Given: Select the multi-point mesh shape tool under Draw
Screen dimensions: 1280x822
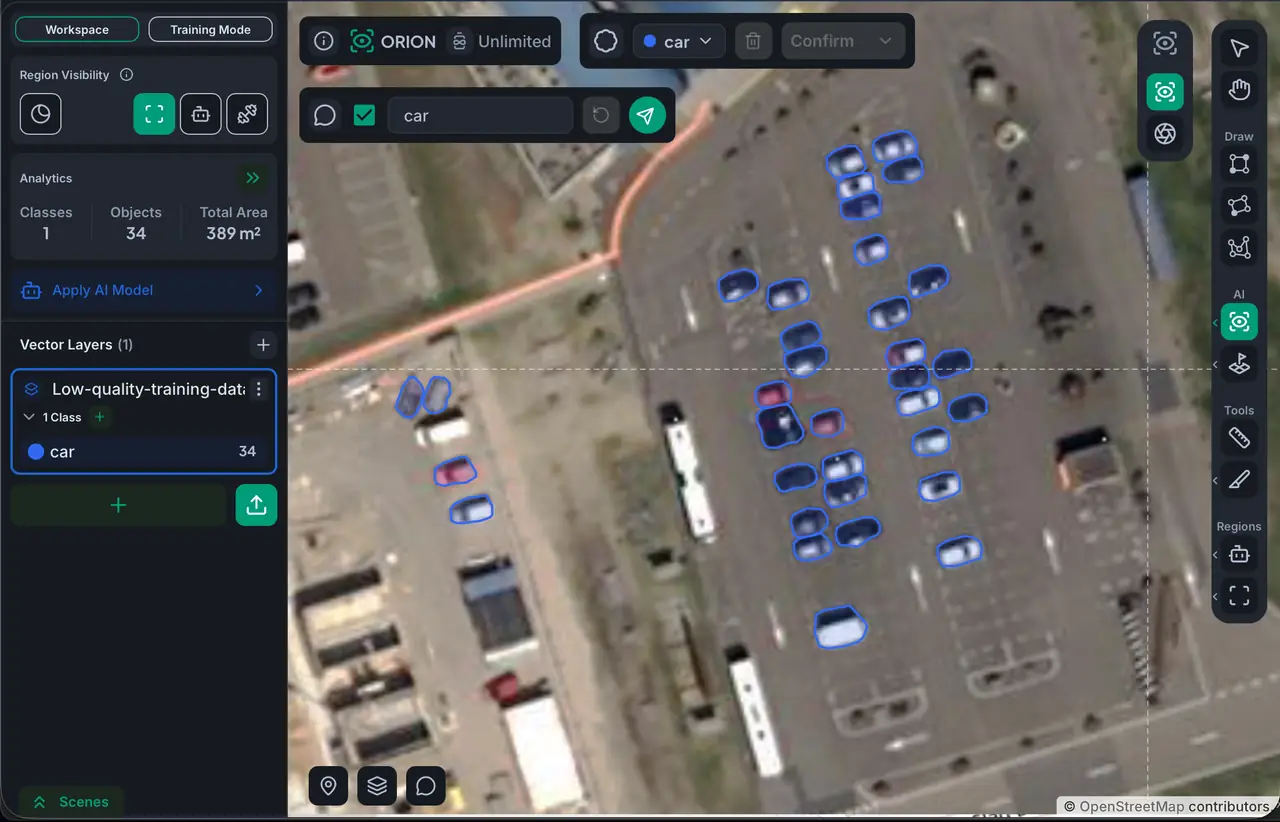Looking at the screenshot, I should point(1239,247).
